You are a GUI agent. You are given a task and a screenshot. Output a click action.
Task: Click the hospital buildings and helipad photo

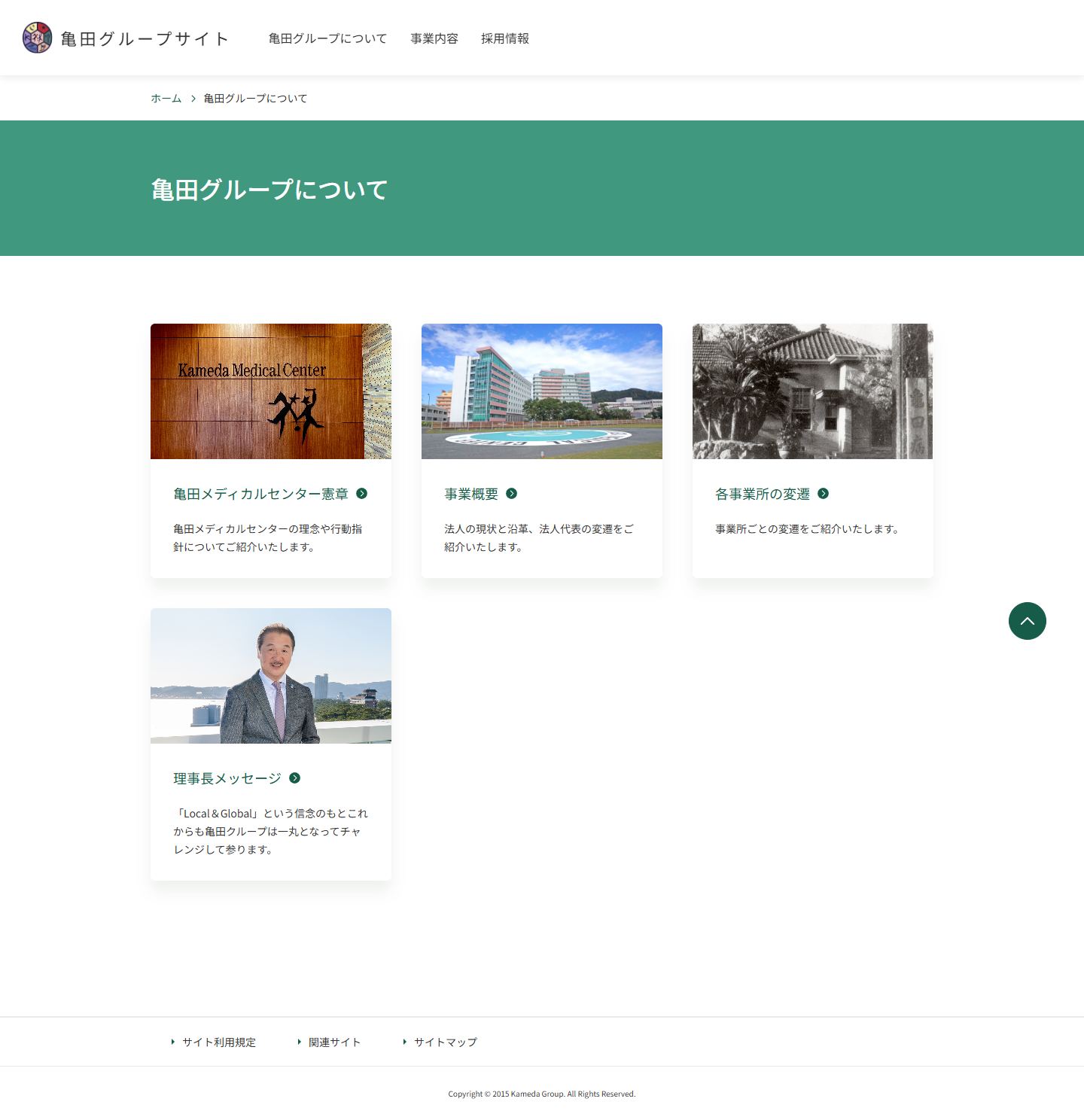click(542, 391)
